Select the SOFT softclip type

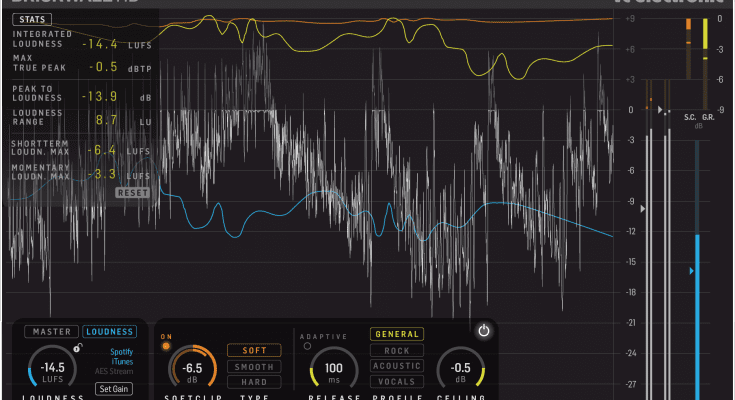click(254, 350)
